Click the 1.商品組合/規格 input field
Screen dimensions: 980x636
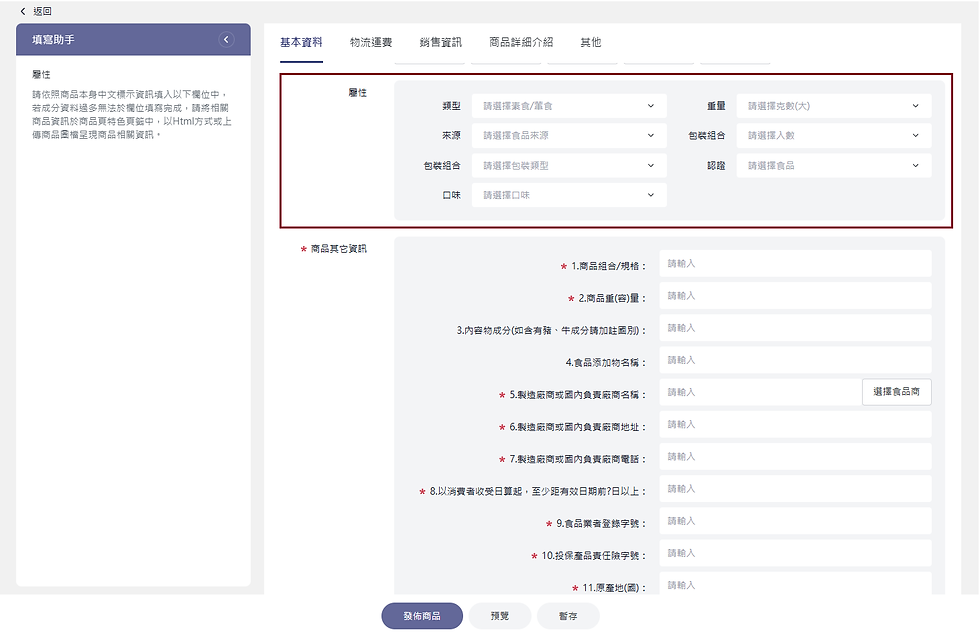(x=795, y=264)
